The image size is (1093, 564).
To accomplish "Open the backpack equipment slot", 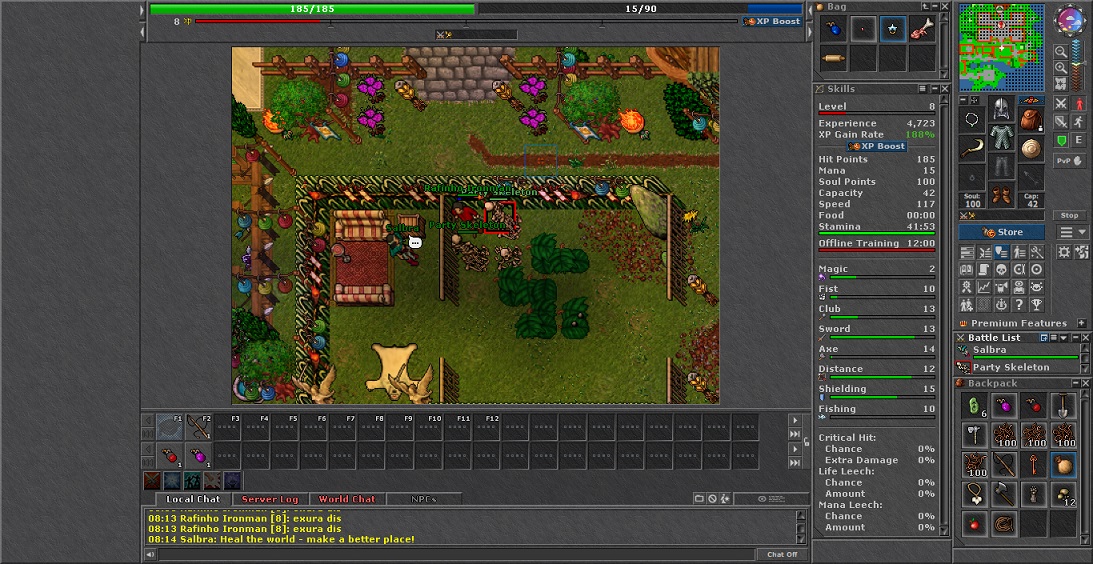I will pos(1029,120).
